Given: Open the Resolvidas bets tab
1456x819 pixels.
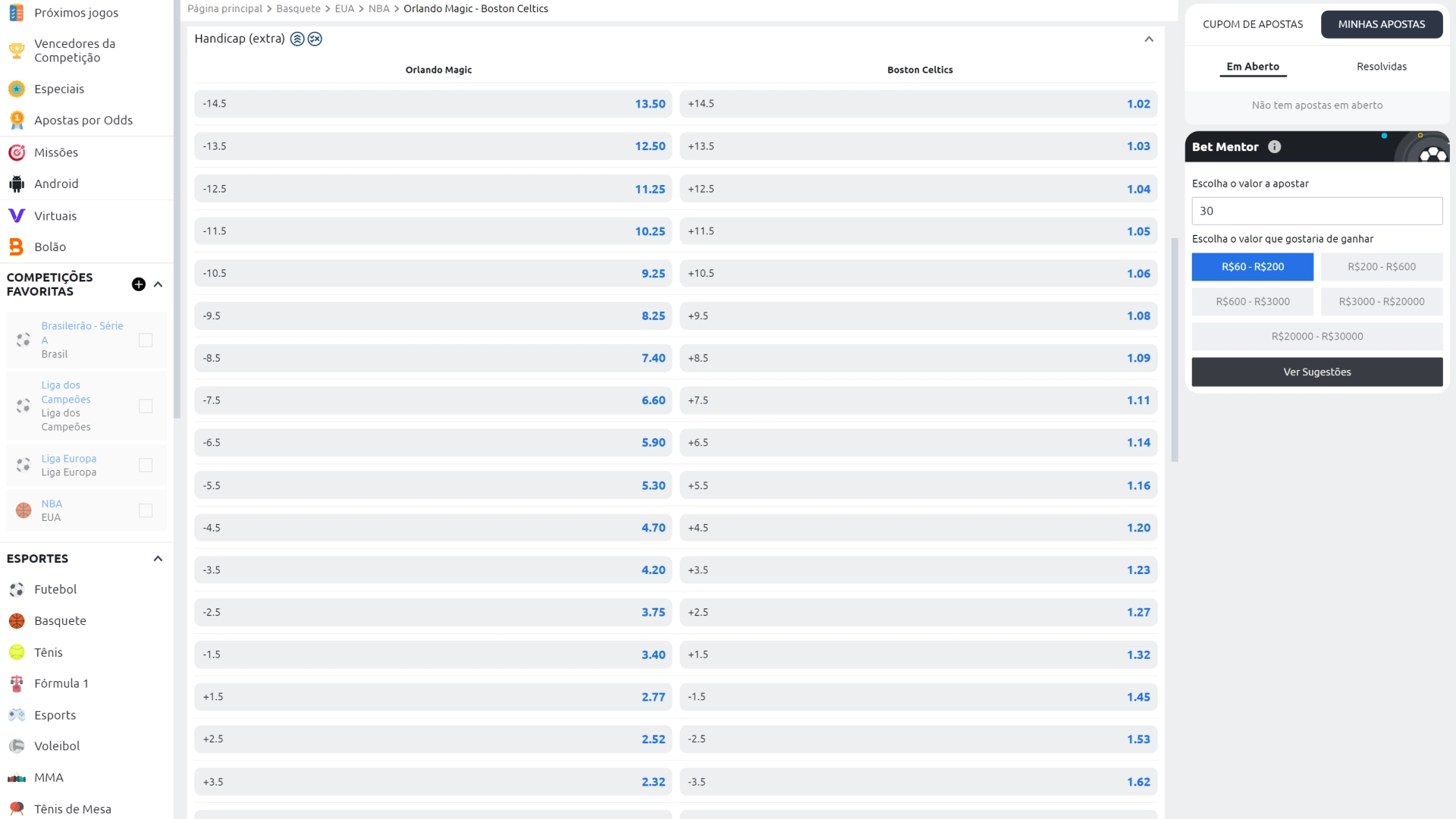Looking at the screenshot, I should click(1381, 67).
